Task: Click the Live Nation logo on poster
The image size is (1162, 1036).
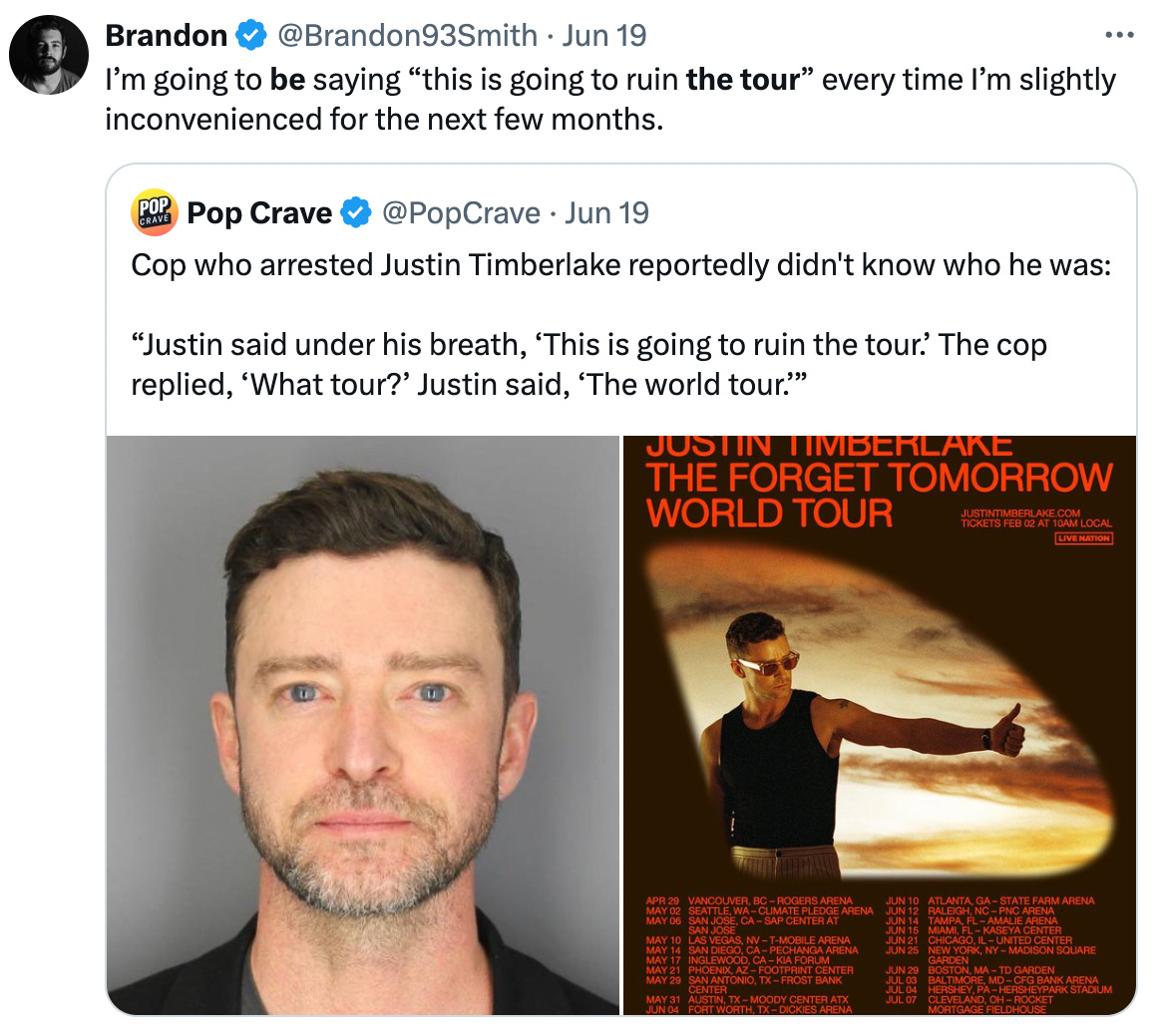Action: pyautogui.click(x=1083, y=538)
